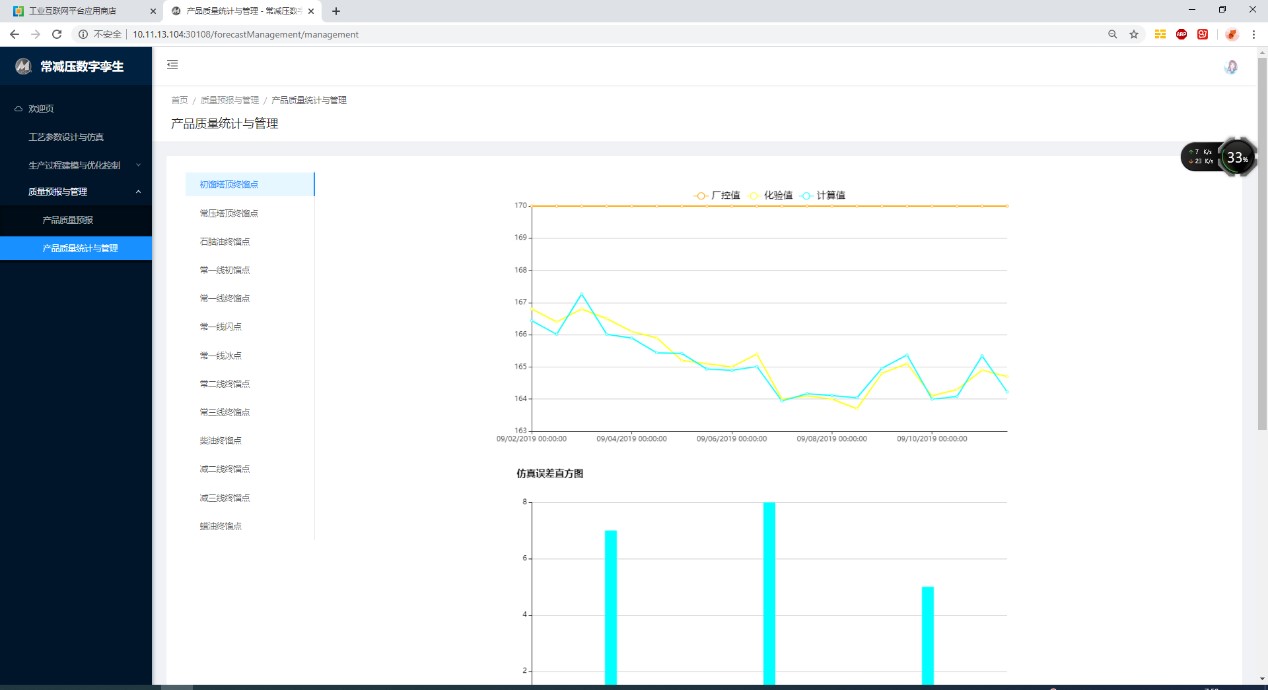Screen dimensions: 1268x690
Task: Switch to the 工业互联网平台应用商店 tab
Action: (x=79, y=11)
